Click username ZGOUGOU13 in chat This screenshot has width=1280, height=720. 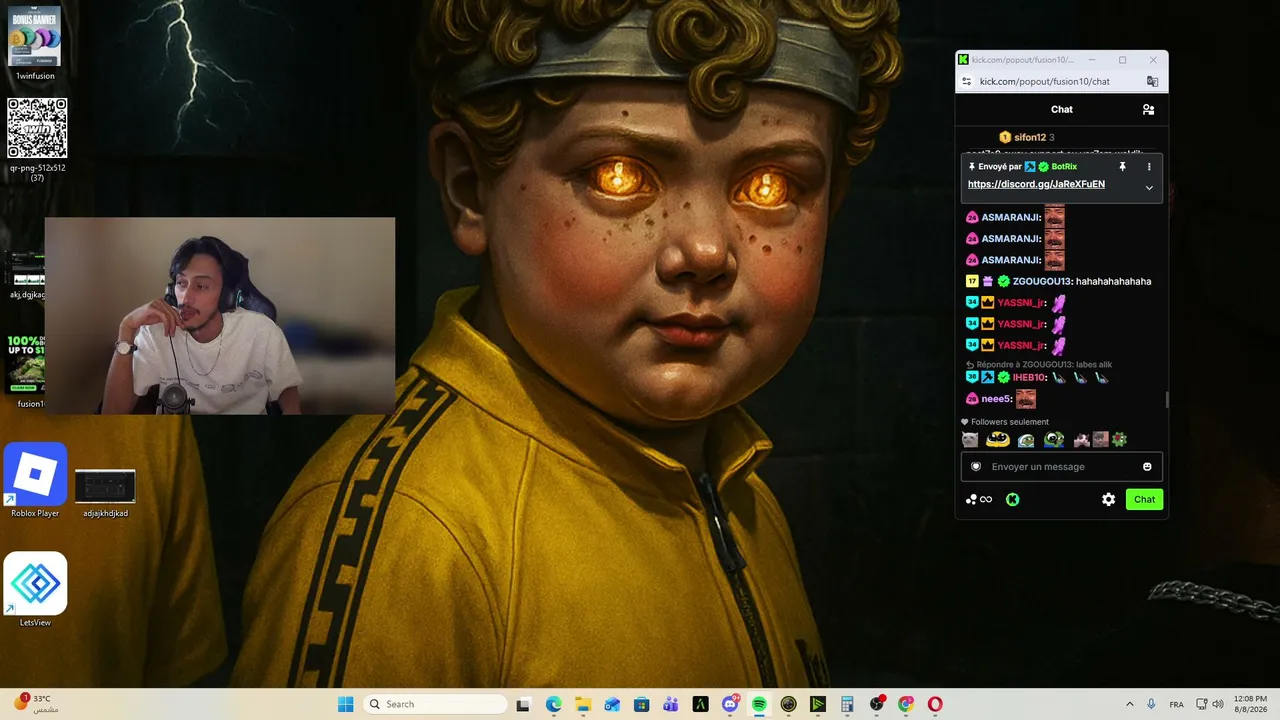point(1042,282)
